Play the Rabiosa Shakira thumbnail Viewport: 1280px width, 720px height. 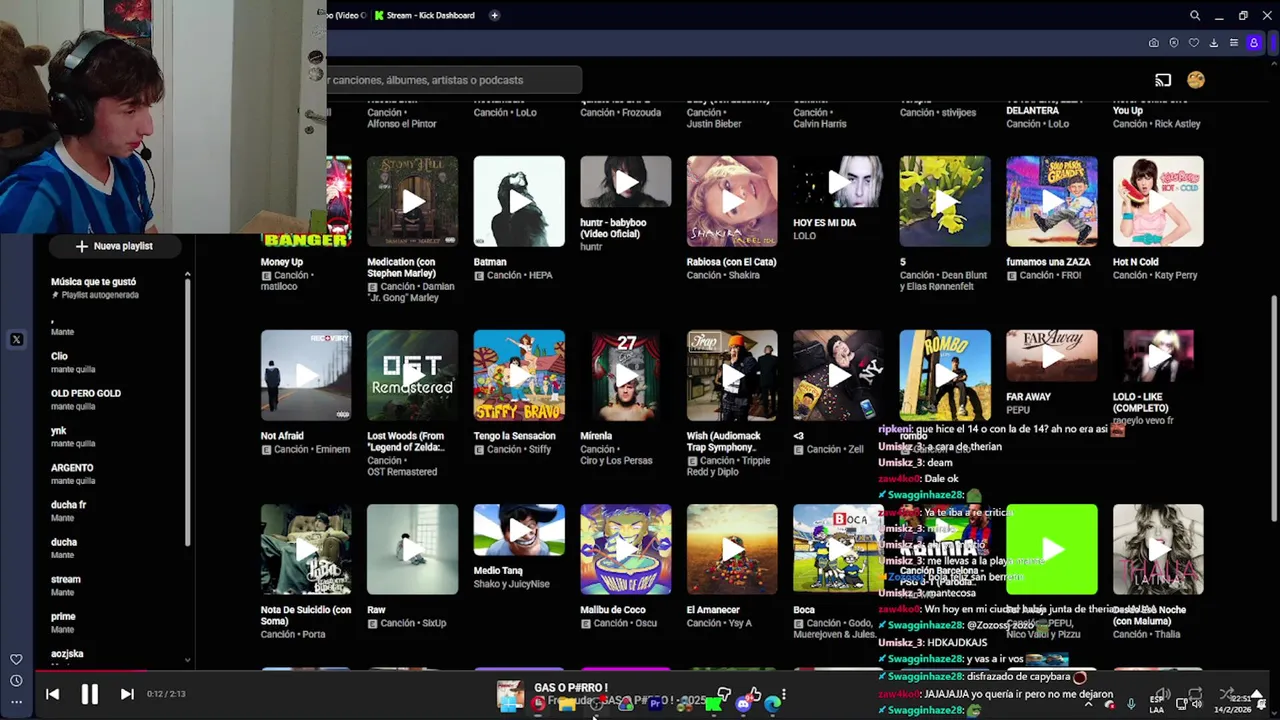click(x=732, y=201)
